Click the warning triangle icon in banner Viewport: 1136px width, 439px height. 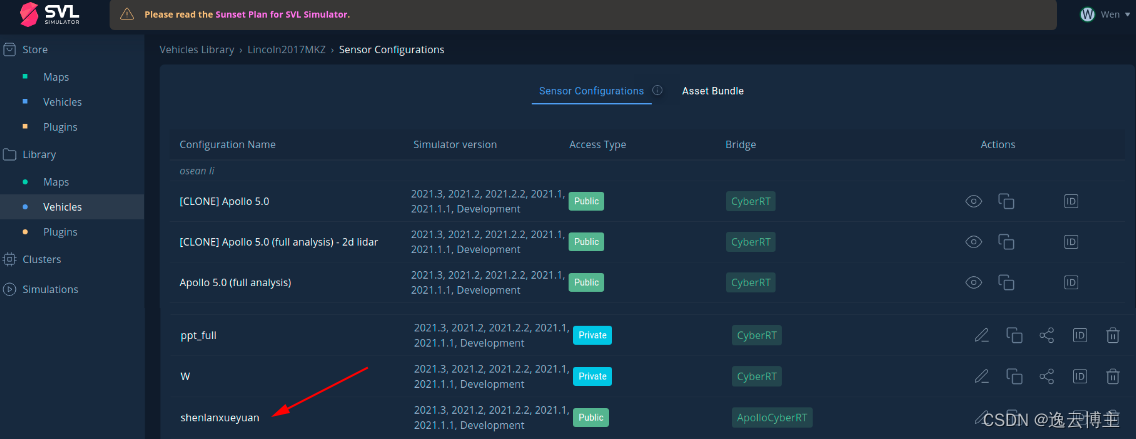tap(127, 14)
